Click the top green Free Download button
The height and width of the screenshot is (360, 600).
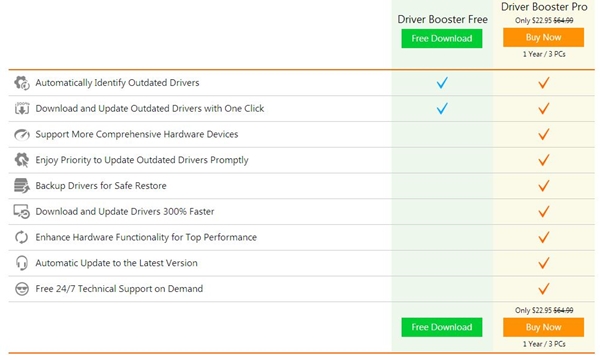[x=442, y=39]
